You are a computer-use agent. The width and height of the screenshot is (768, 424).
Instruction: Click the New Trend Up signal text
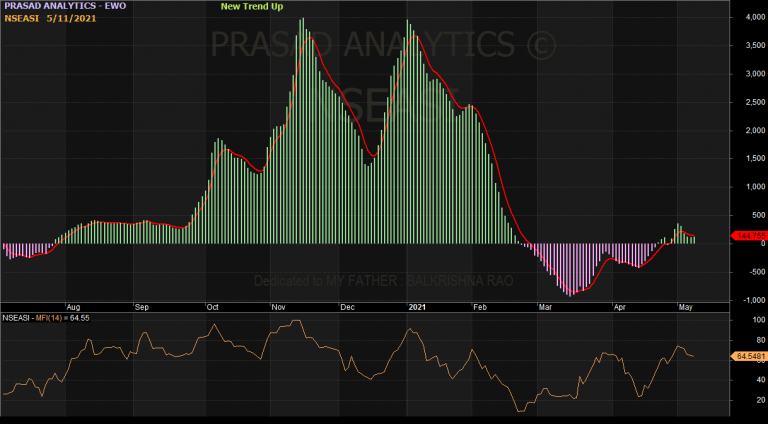(x=252, y=6)
